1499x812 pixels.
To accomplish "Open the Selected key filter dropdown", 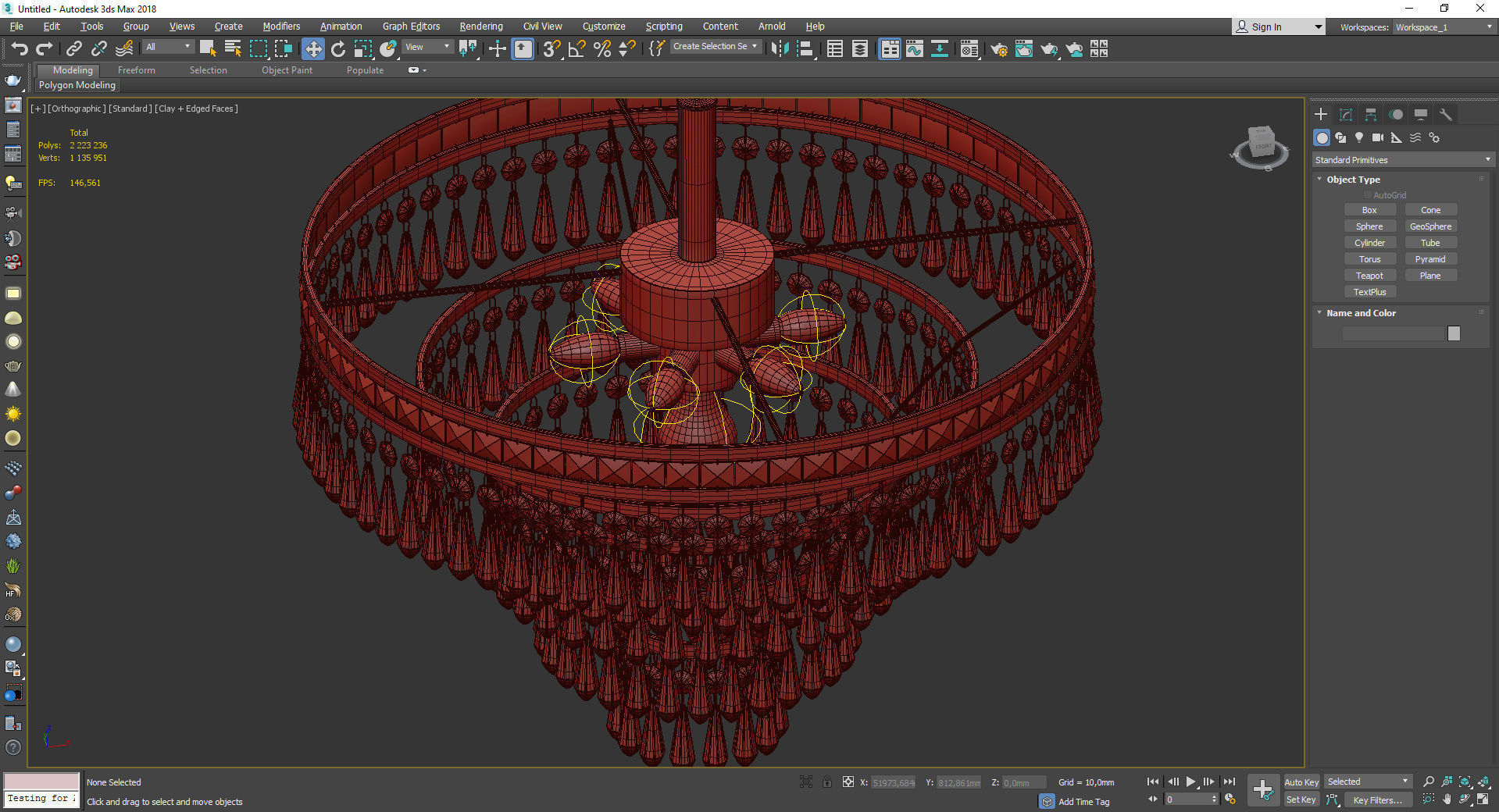I will tap(1368, 782).
